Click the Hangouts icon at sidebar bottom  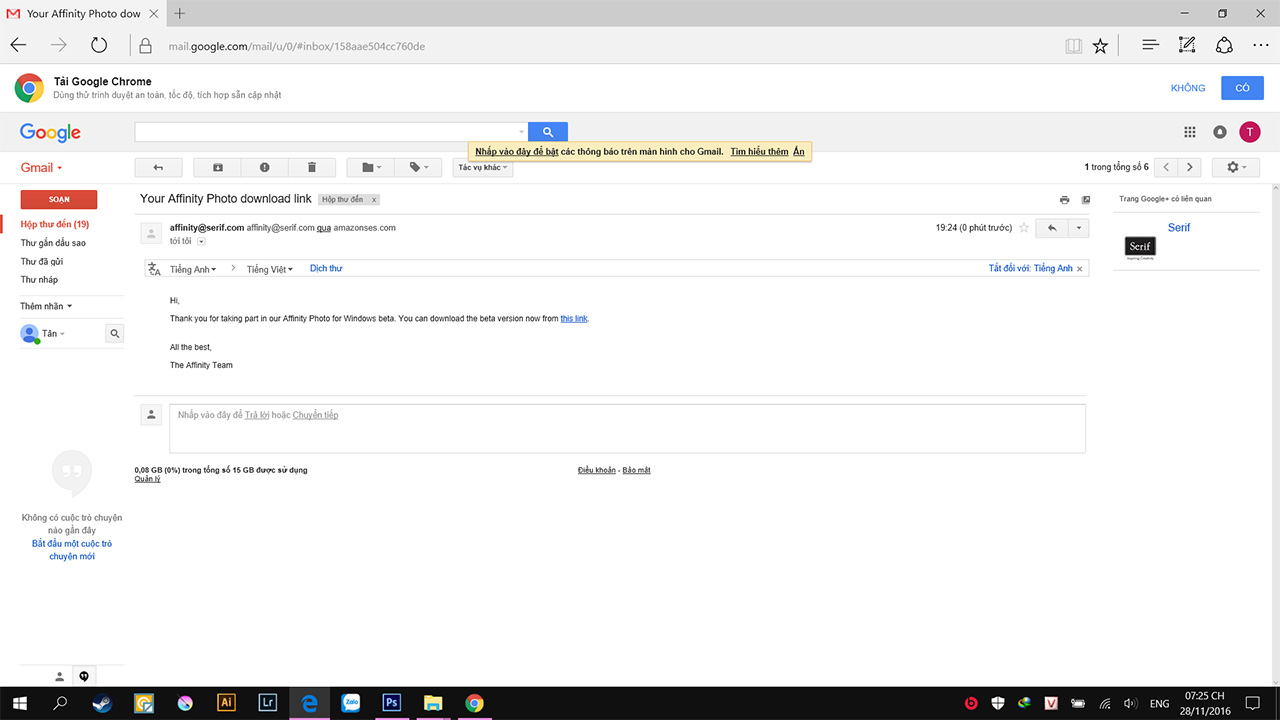pos(84,676)
